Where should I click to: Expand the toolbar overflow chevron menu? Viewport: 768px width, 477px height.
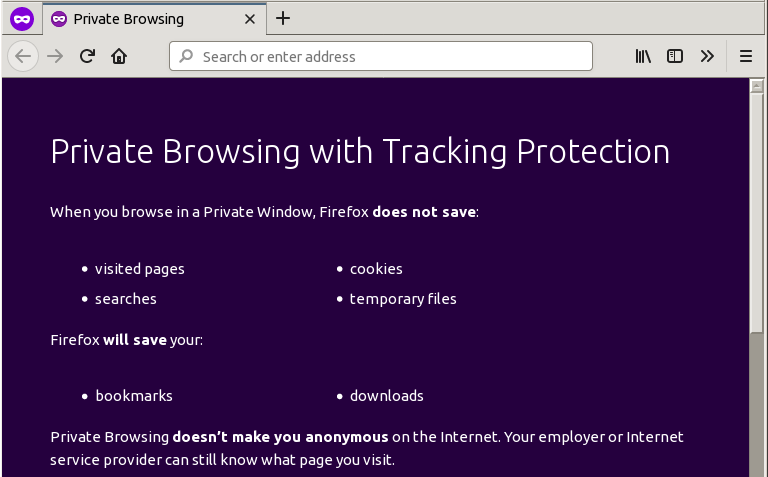tap(707, 57)
